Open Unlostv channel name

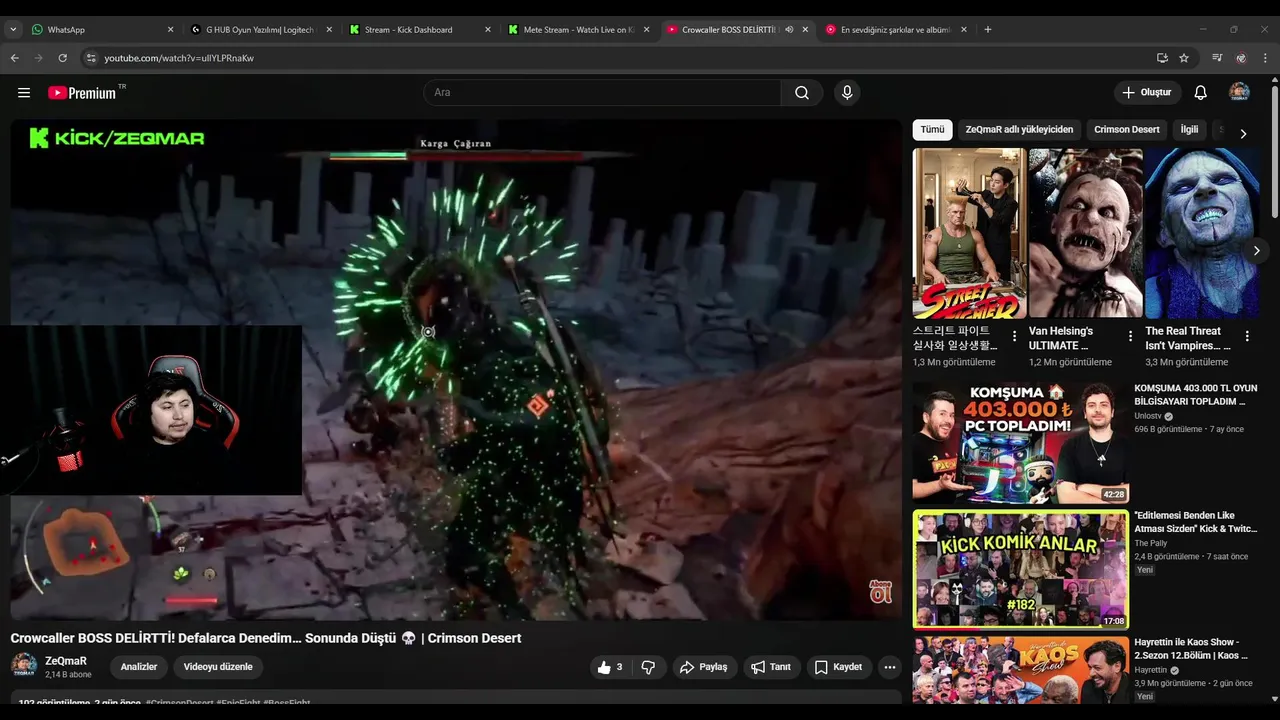(1148, 416)
